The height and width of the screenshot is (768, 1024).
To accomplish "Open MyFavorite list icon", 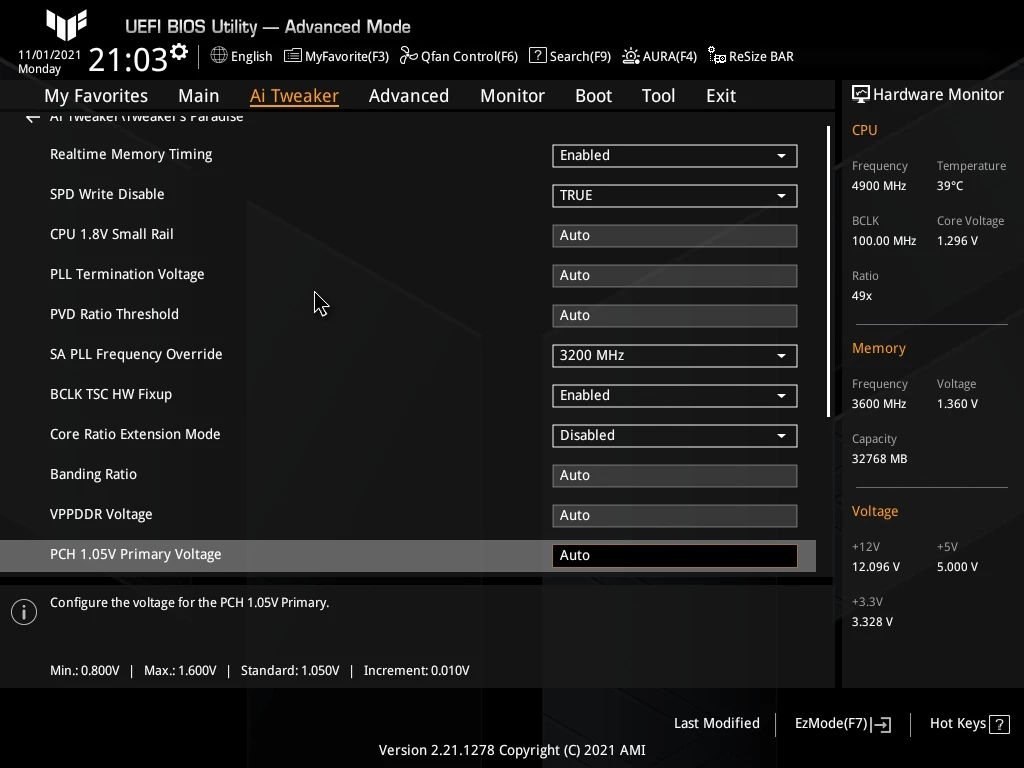I will click(293, 56).
